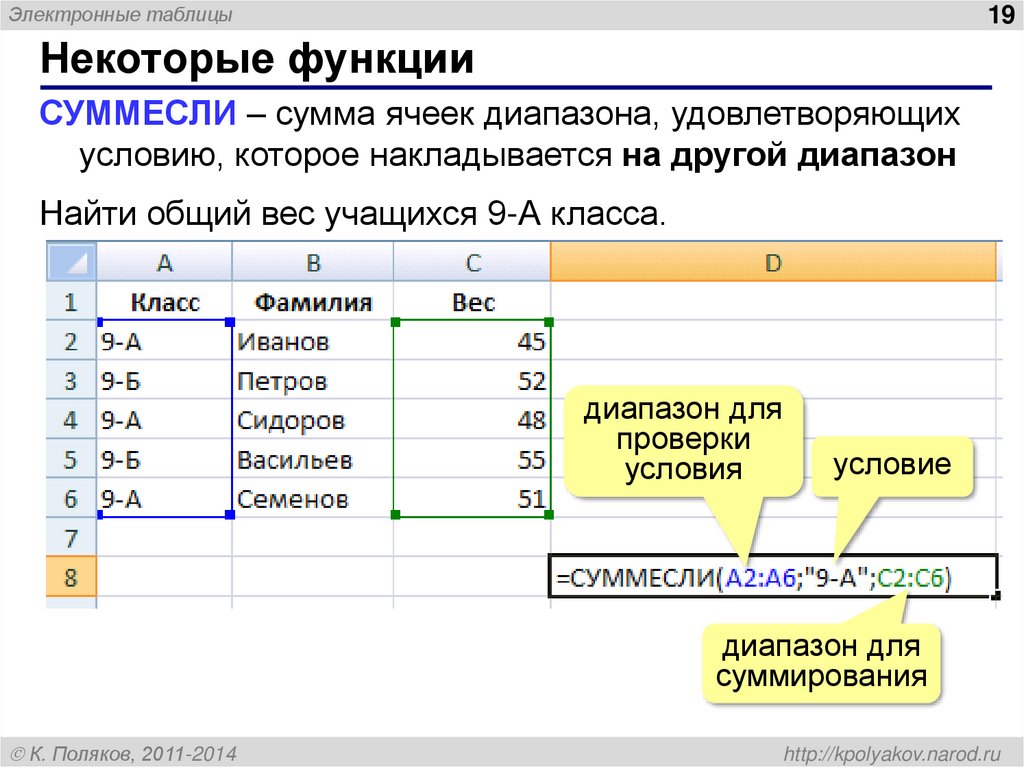
Task: Select row 5 header
Action: point(71,459)
